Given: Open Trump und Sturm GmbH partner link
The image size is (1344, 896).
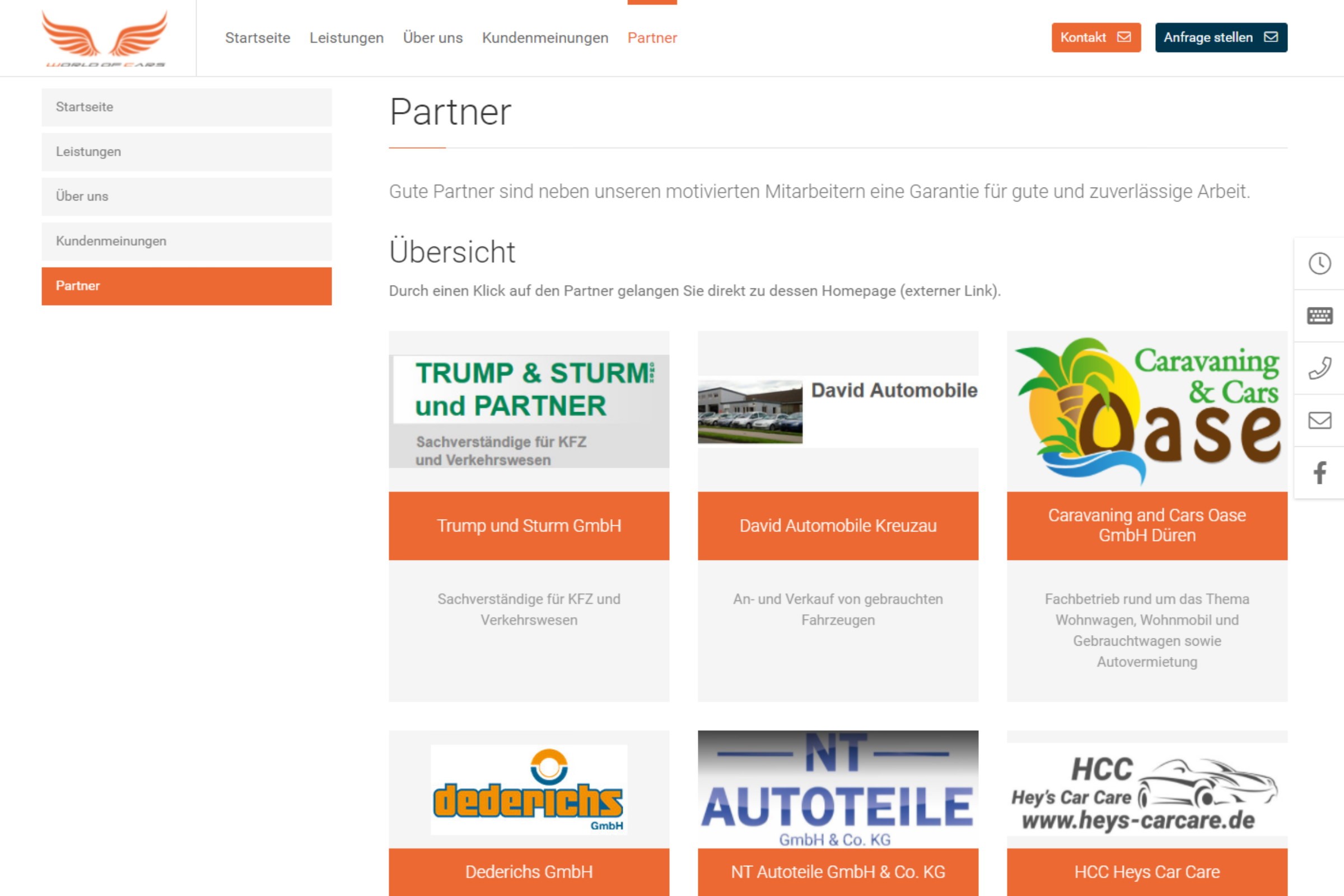Looking at the screenshot, I should click(529, 526).
